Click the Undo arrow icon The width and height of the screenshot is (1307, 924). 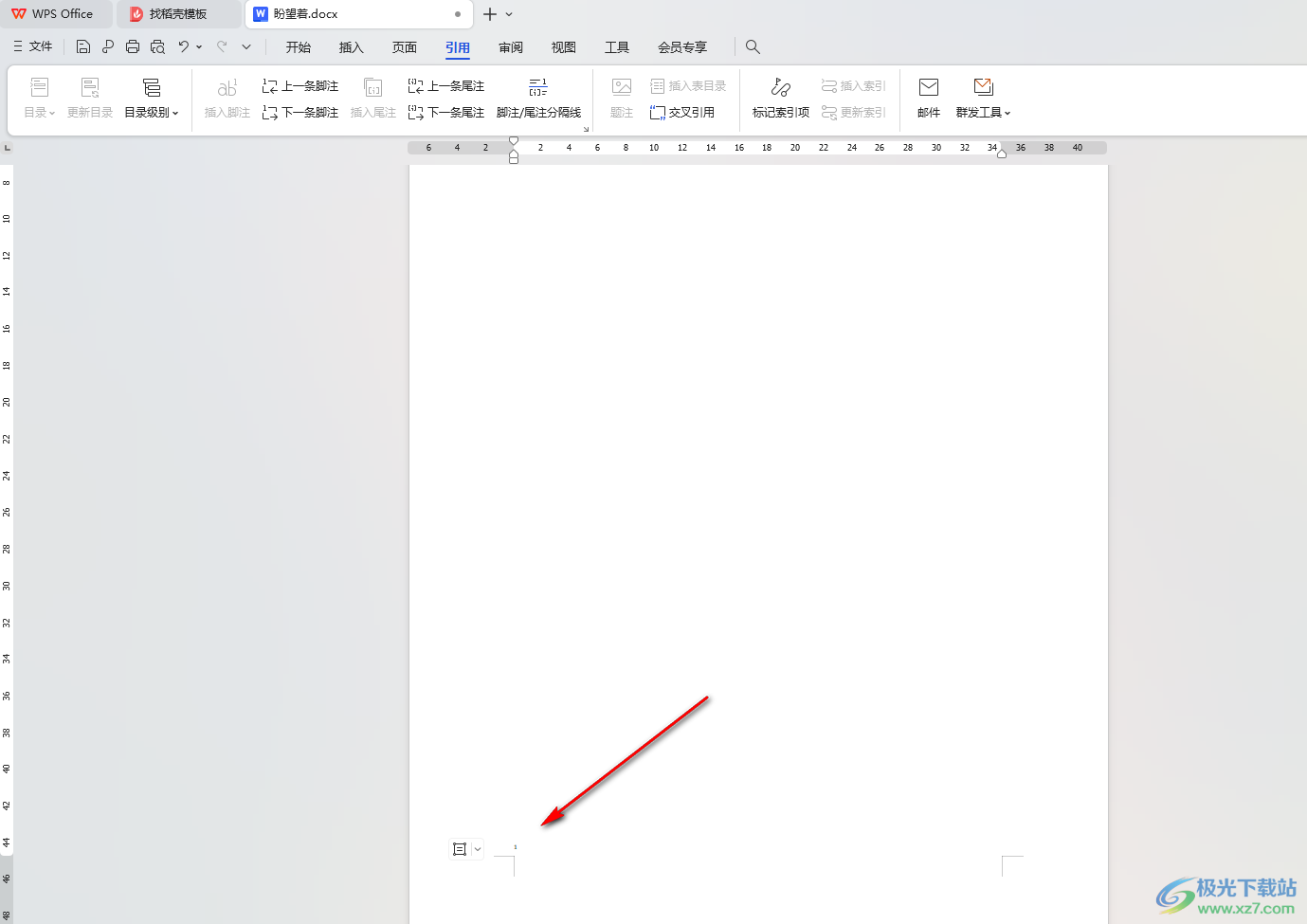pos(184,46)
